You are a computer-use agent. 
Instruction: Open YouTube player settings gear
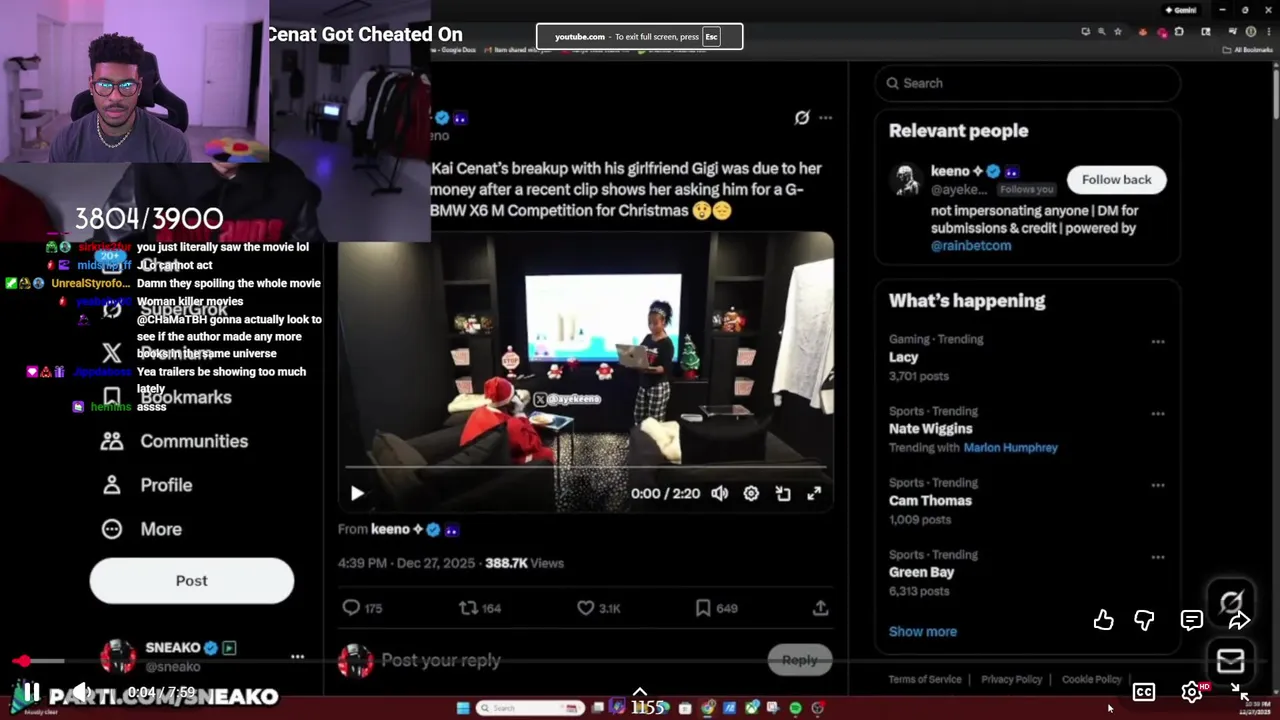pos(1191,692)
